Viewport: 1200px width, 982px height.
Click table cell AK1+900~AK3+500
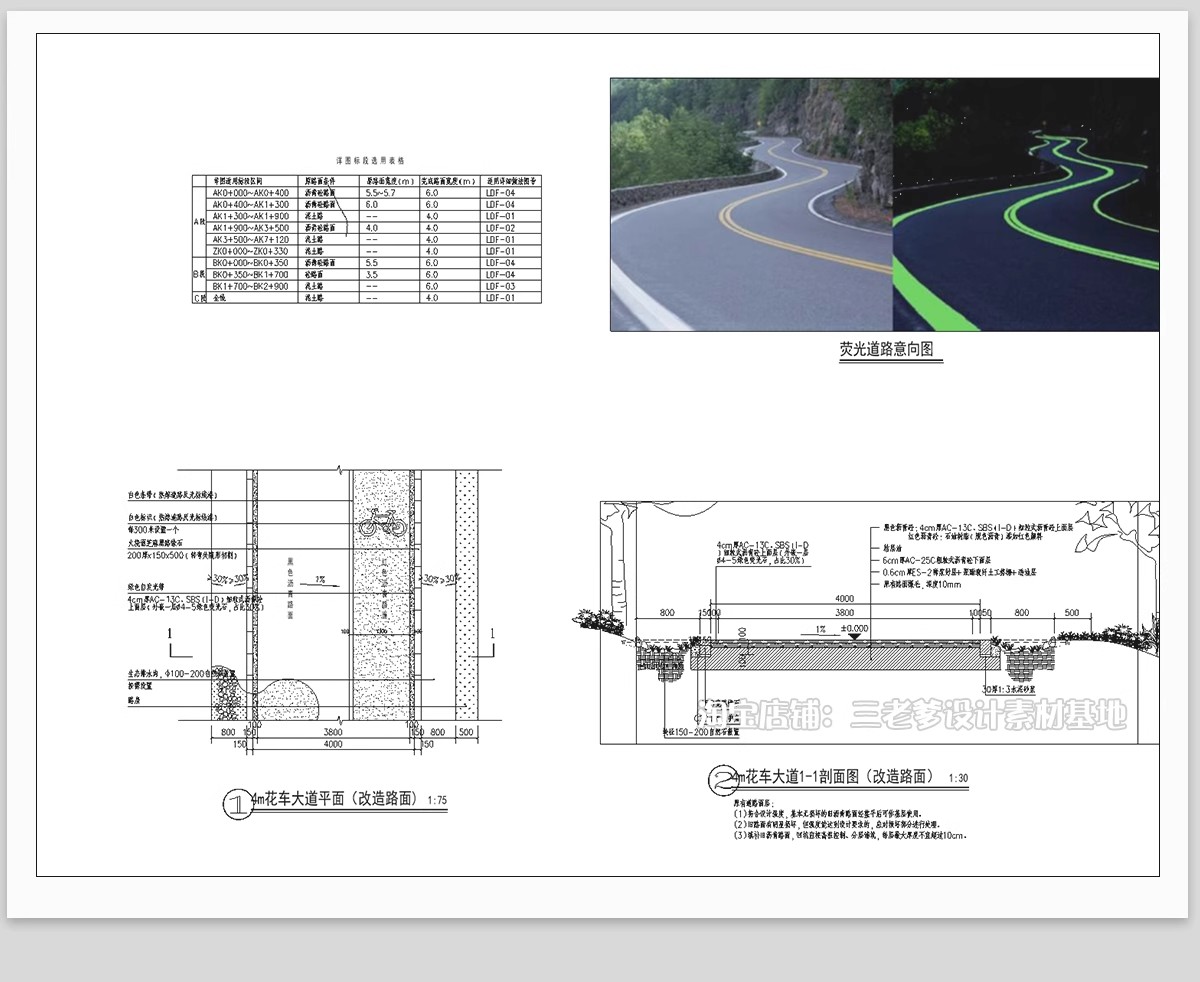point(251,228)
